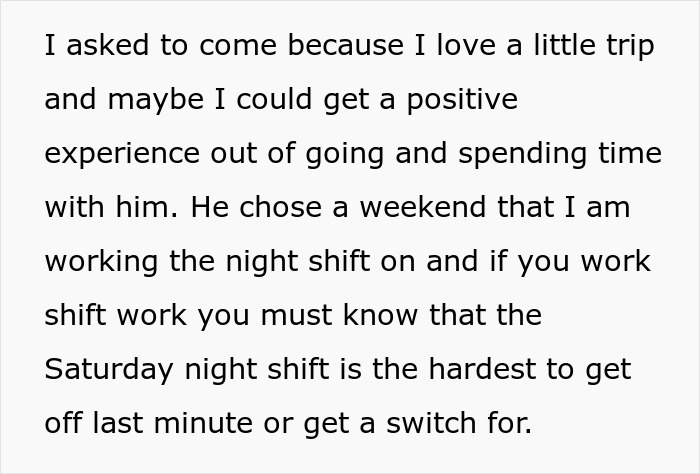Click on the word "know"

coord(381,316)
